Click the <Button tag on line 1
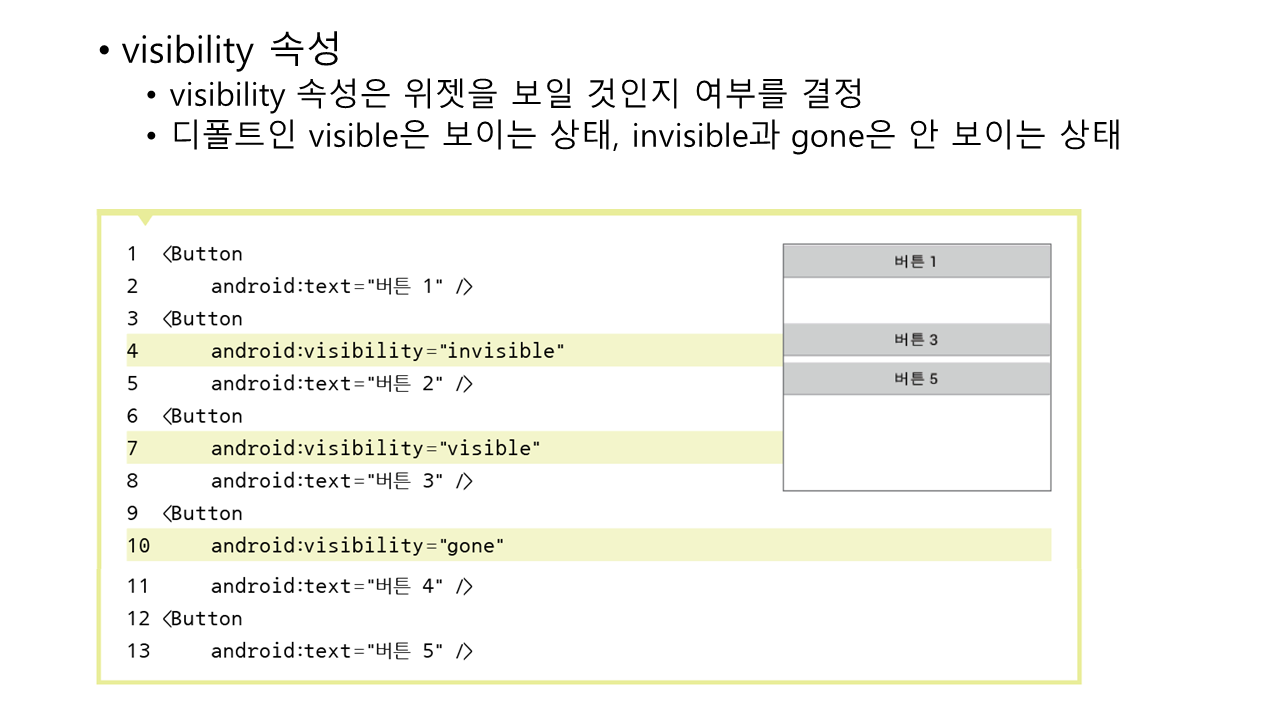The height and width of the screenshot is (720, 1280). click(202, 254)
